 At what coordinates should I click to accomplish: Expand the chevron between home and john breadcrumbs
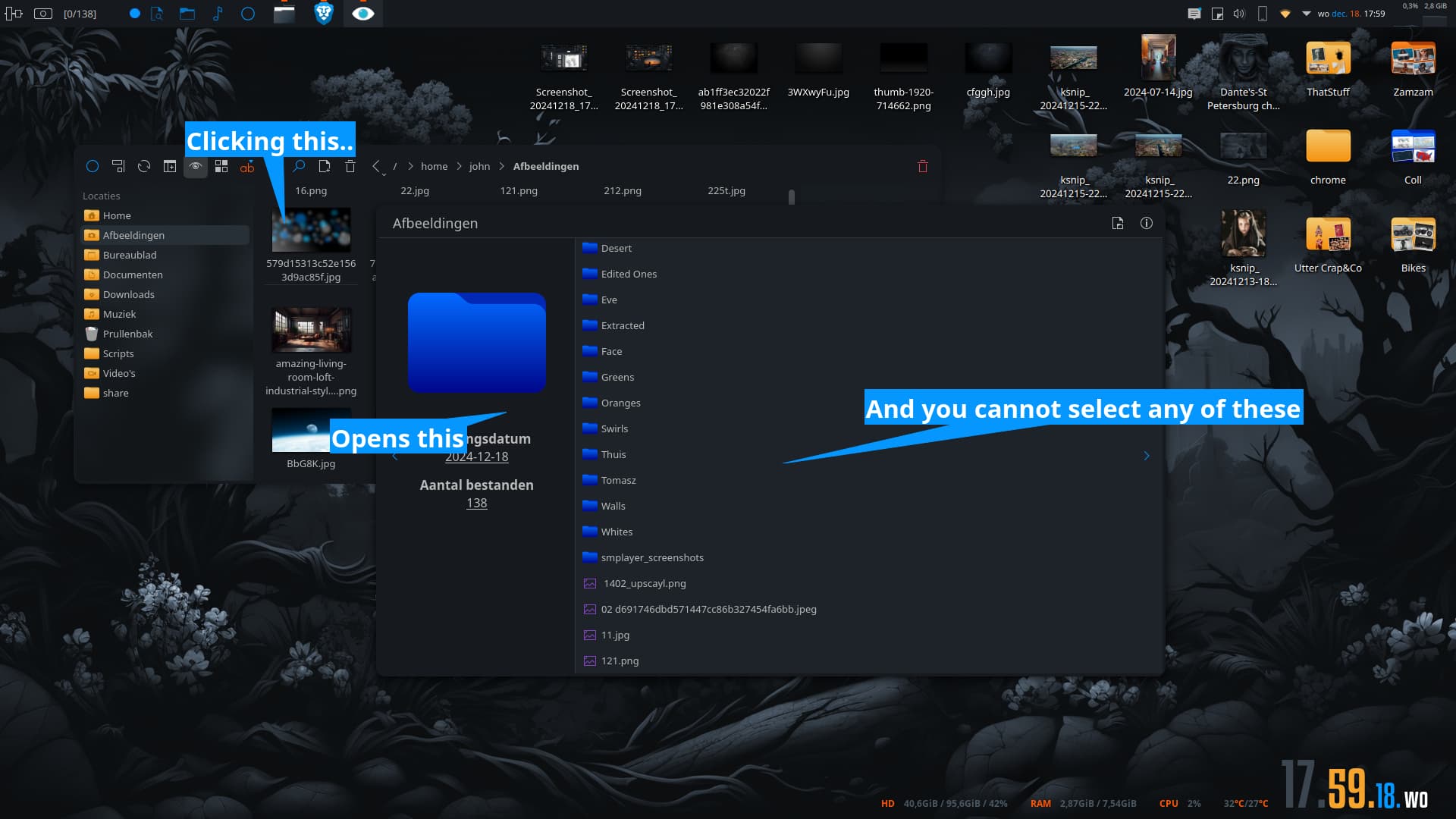[459, 167]
